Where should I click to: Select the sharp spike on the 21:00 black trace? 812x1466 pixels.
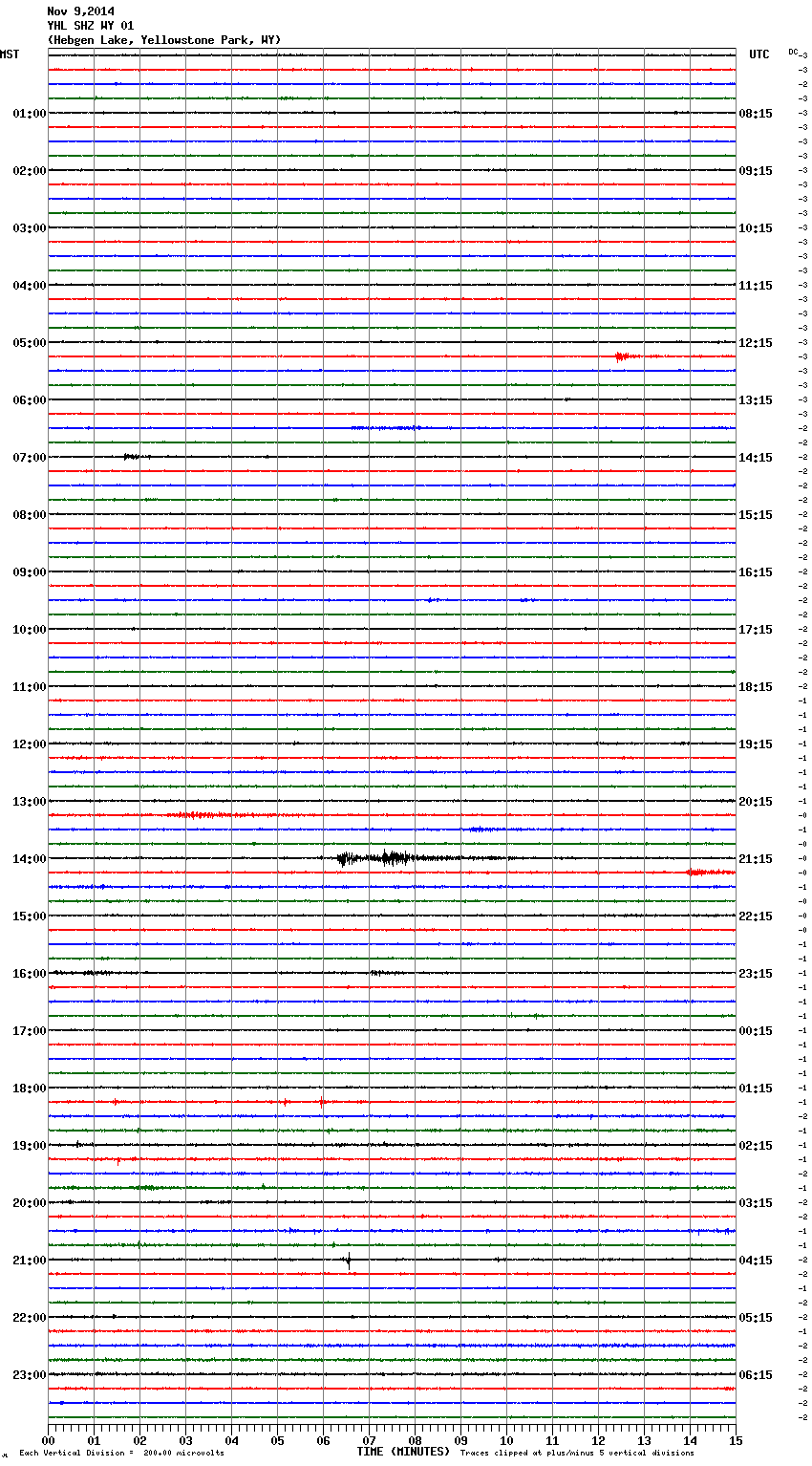click(349, 1261)
